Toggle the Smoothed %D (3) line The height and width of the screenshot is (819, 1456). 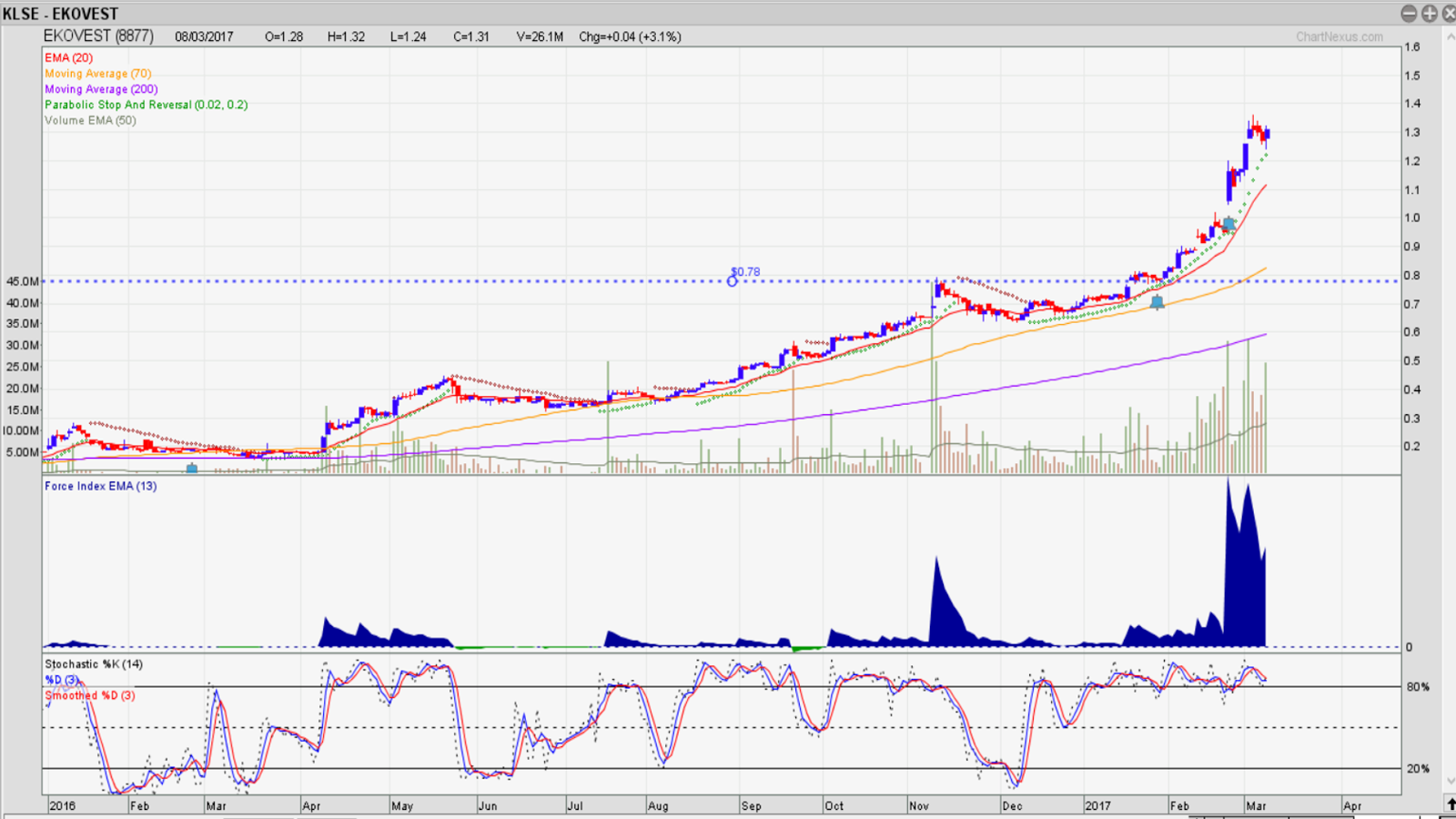[87, 695]
